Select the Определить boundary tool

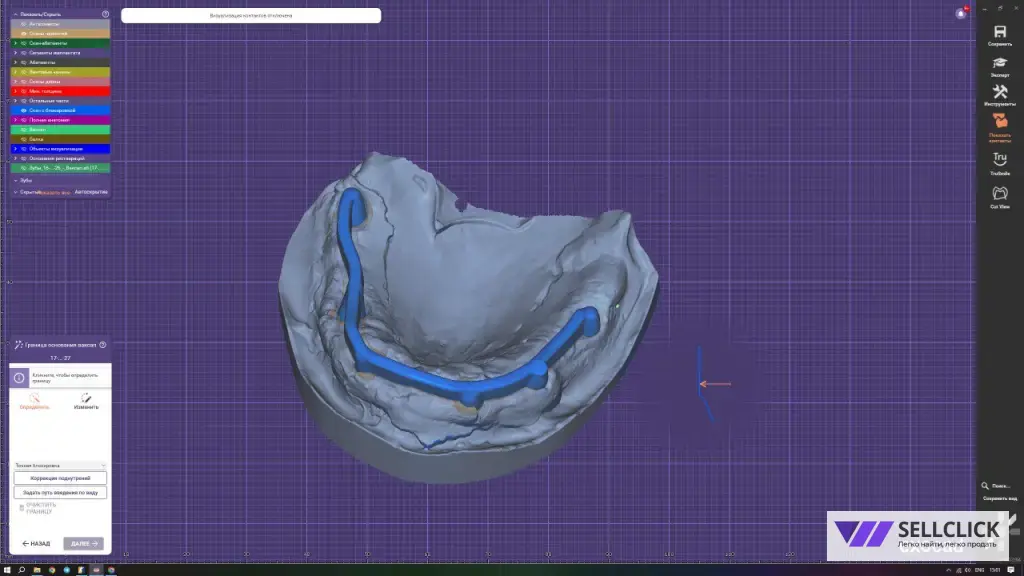pyautogui.click(x=34, y=398)
